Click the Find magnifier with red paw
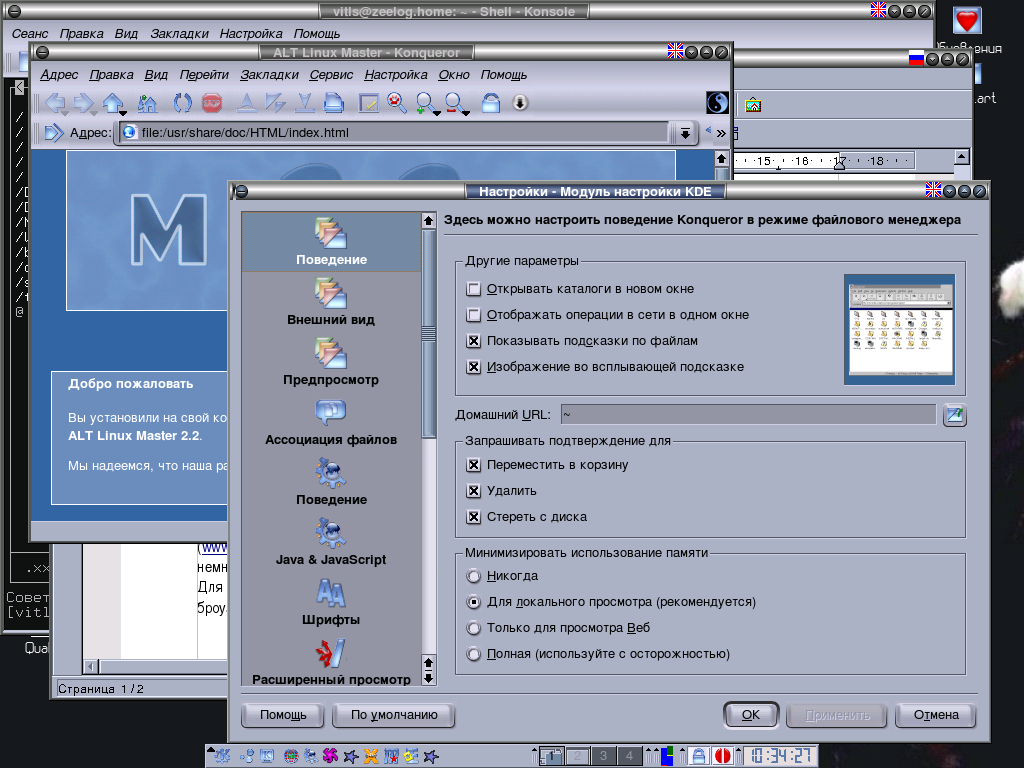The width and height of the screenshot is (1024, 768). pyautogui.click(x=396, y=103)
